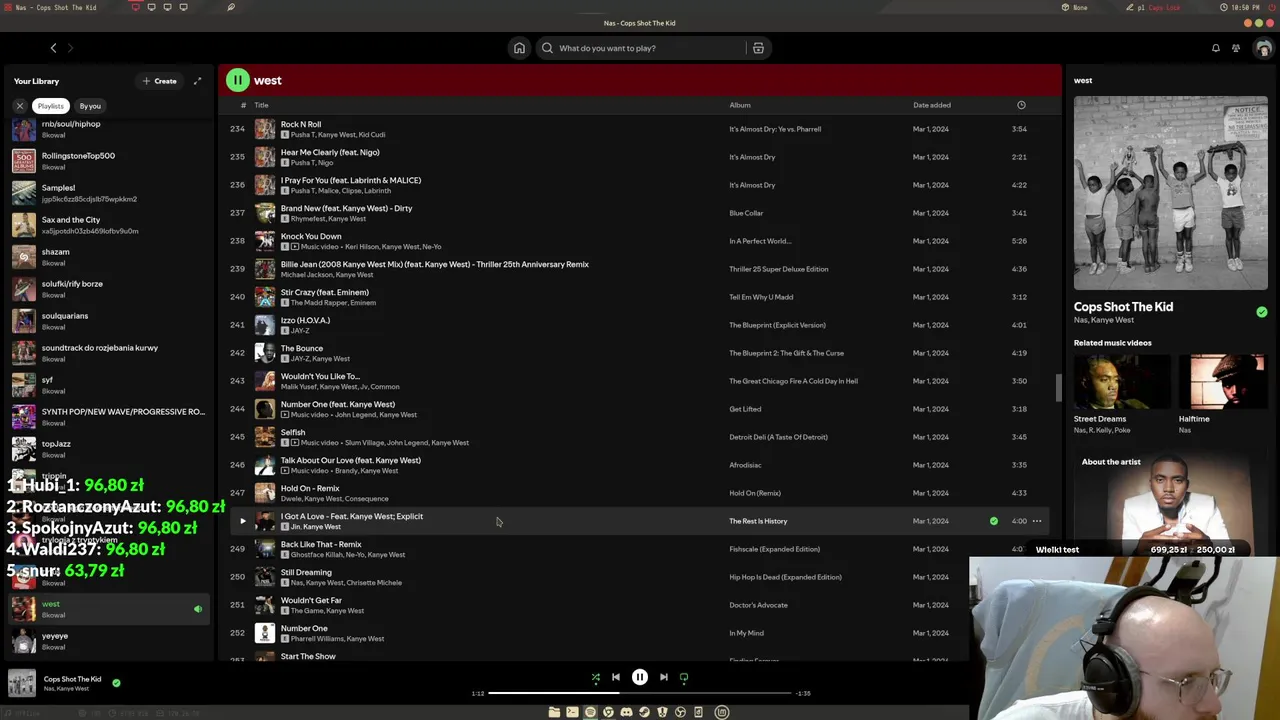Open 'The Blueprint (Explicit Version)' album
The width and height of the screenshot is (1280, 720).
[777, 325]
